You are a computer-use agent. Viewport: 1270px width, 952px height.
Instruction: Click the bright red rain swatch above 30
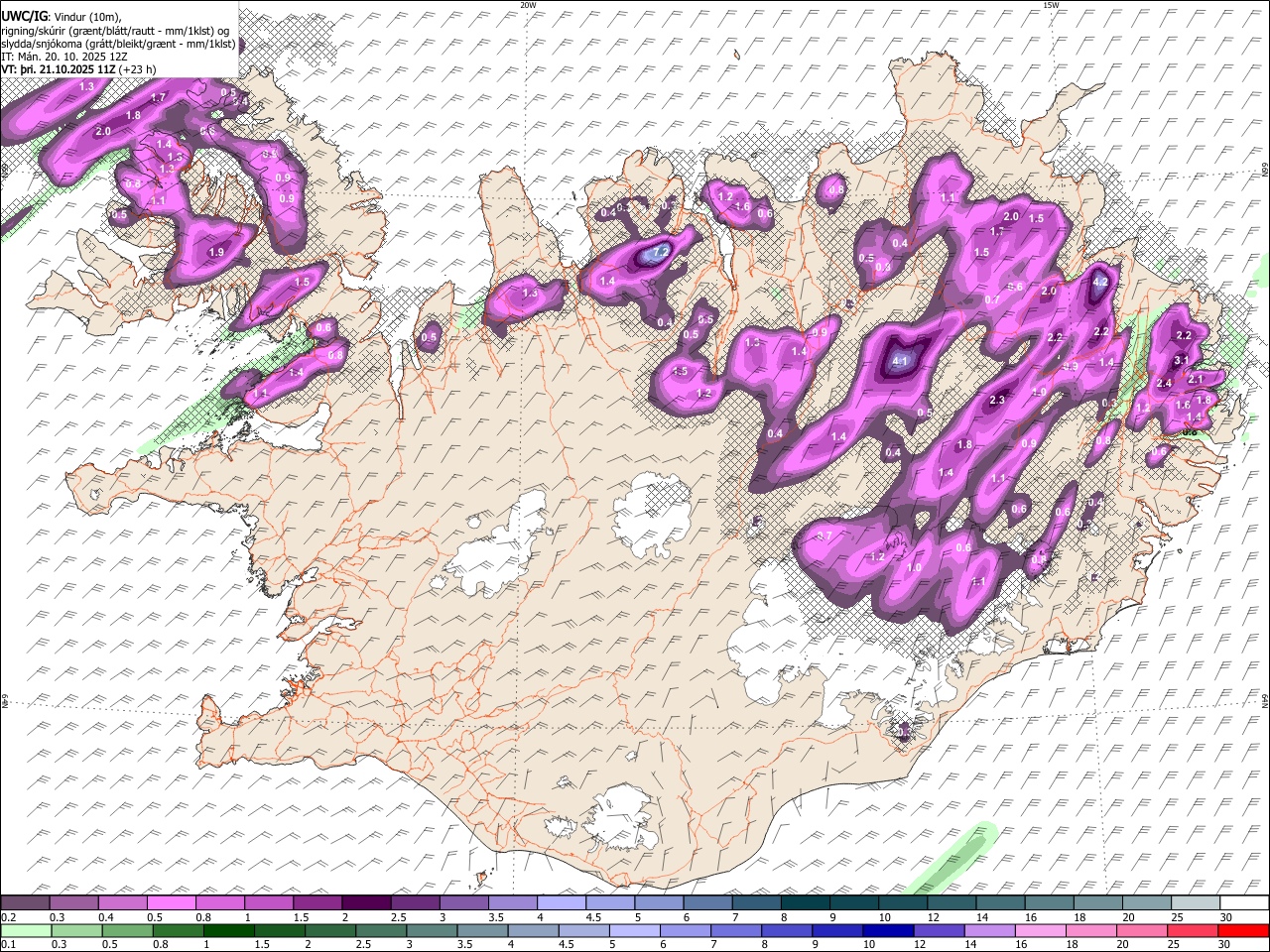click(x=1243, y=930)
